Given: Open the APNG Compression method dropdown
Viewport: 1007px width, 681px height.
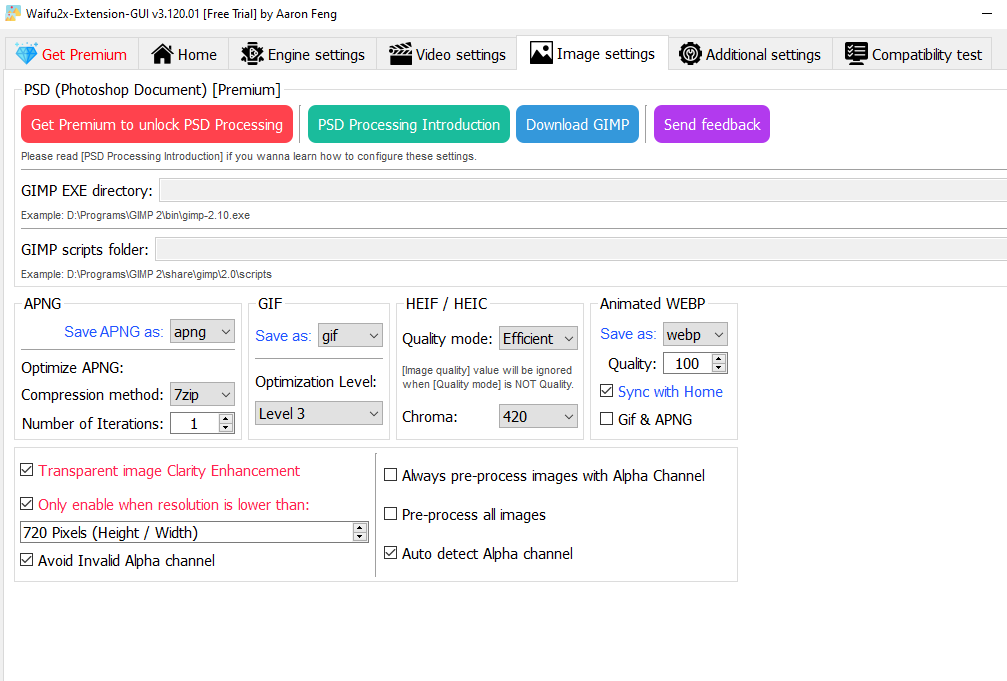Looking at the screenshot, I should tap(202, 394).
